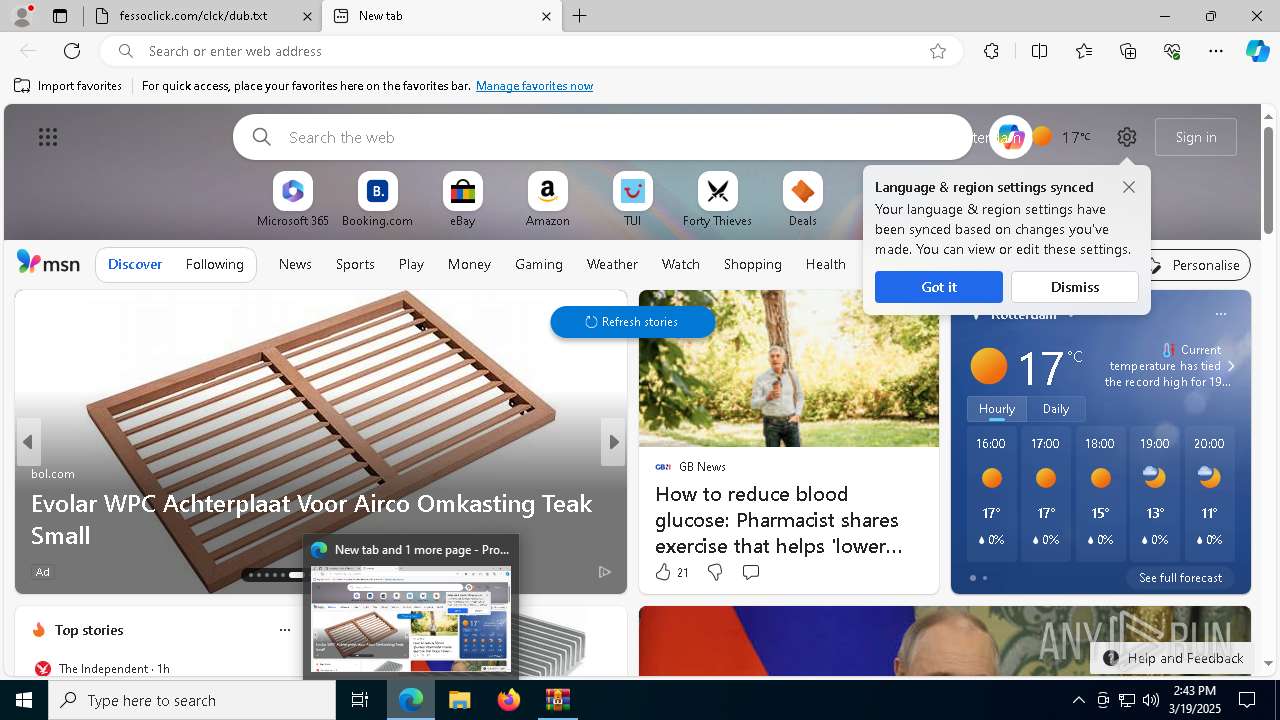The width and height of the screenshot is (1280, 720).
Task: Open Browser essentials heart icon
Action: [1172, 51]
